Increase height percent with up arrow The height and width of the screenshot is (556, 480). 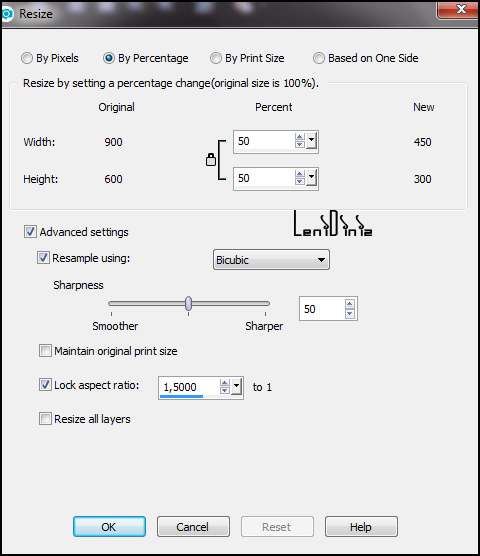pos(300,174)
